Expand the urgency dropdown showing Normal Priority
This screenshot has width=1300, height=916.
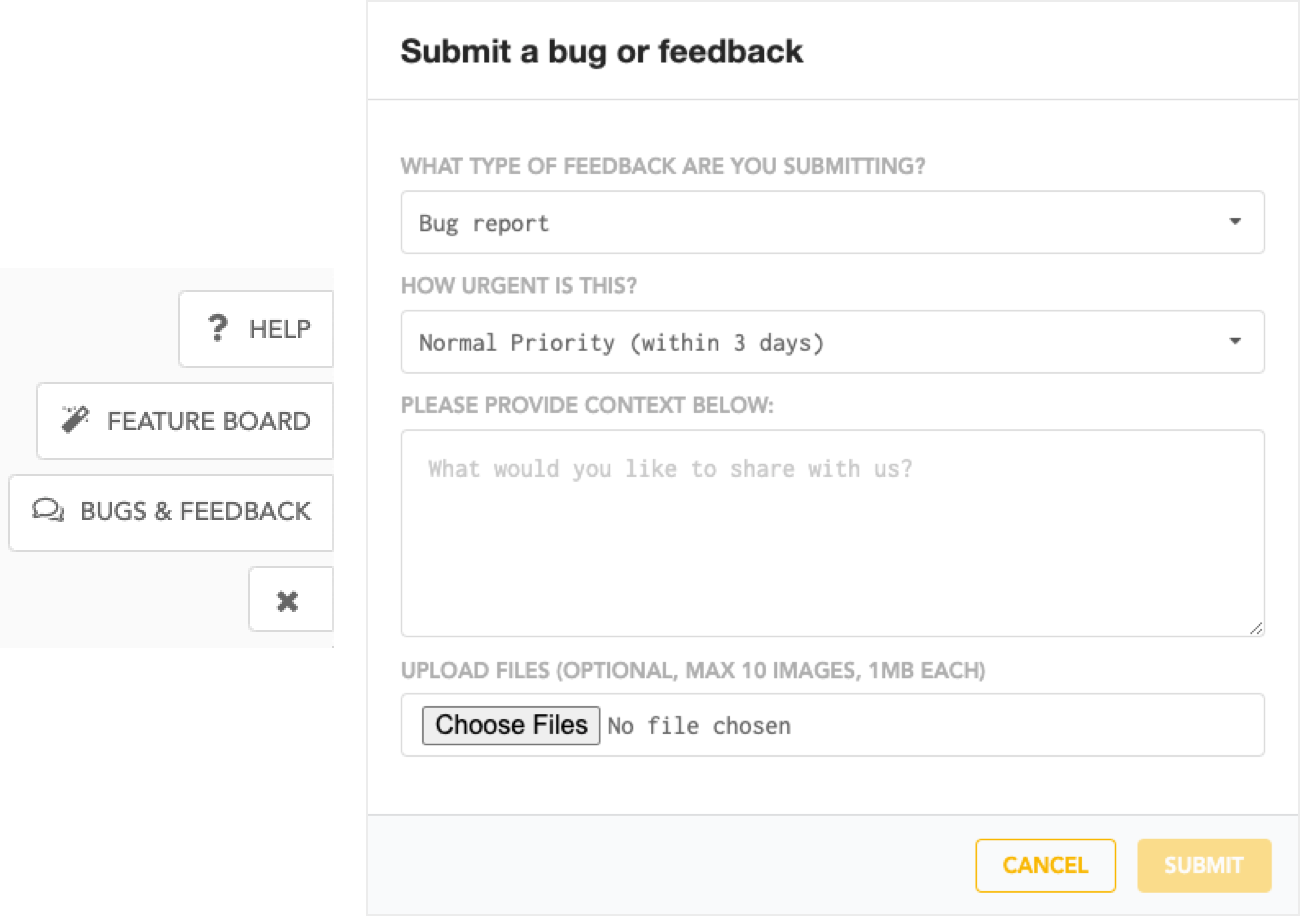pyautogui.click(x=833, y=342)
